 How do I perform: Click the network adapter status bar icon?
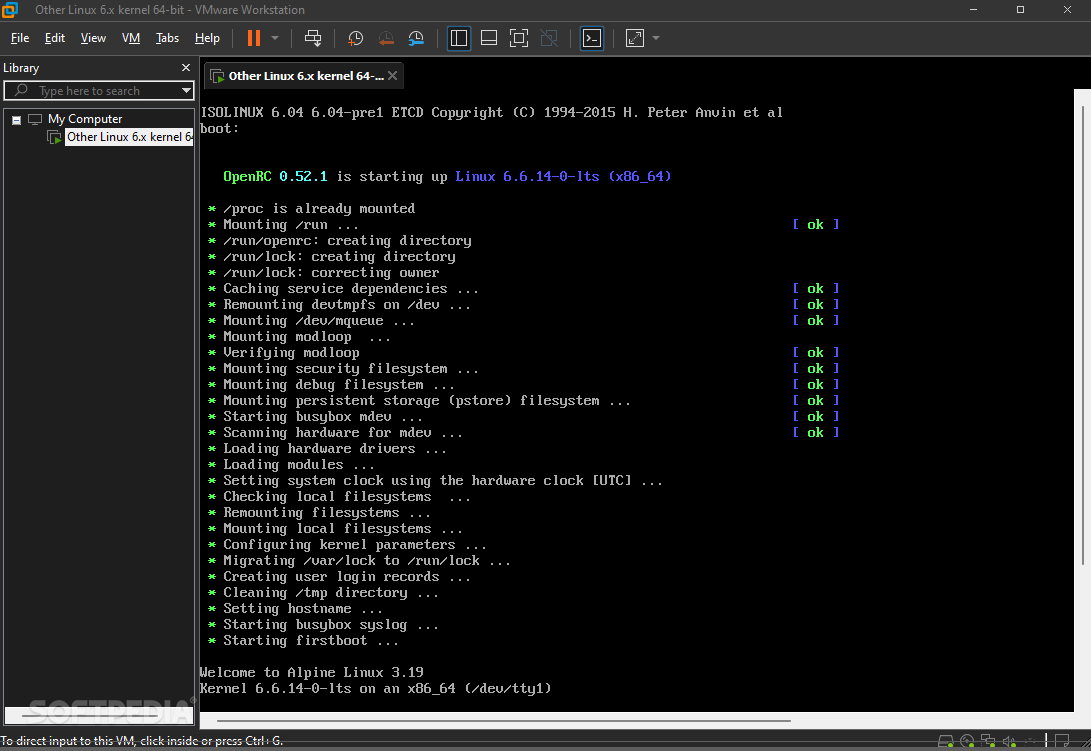click(x=988, y=741)
